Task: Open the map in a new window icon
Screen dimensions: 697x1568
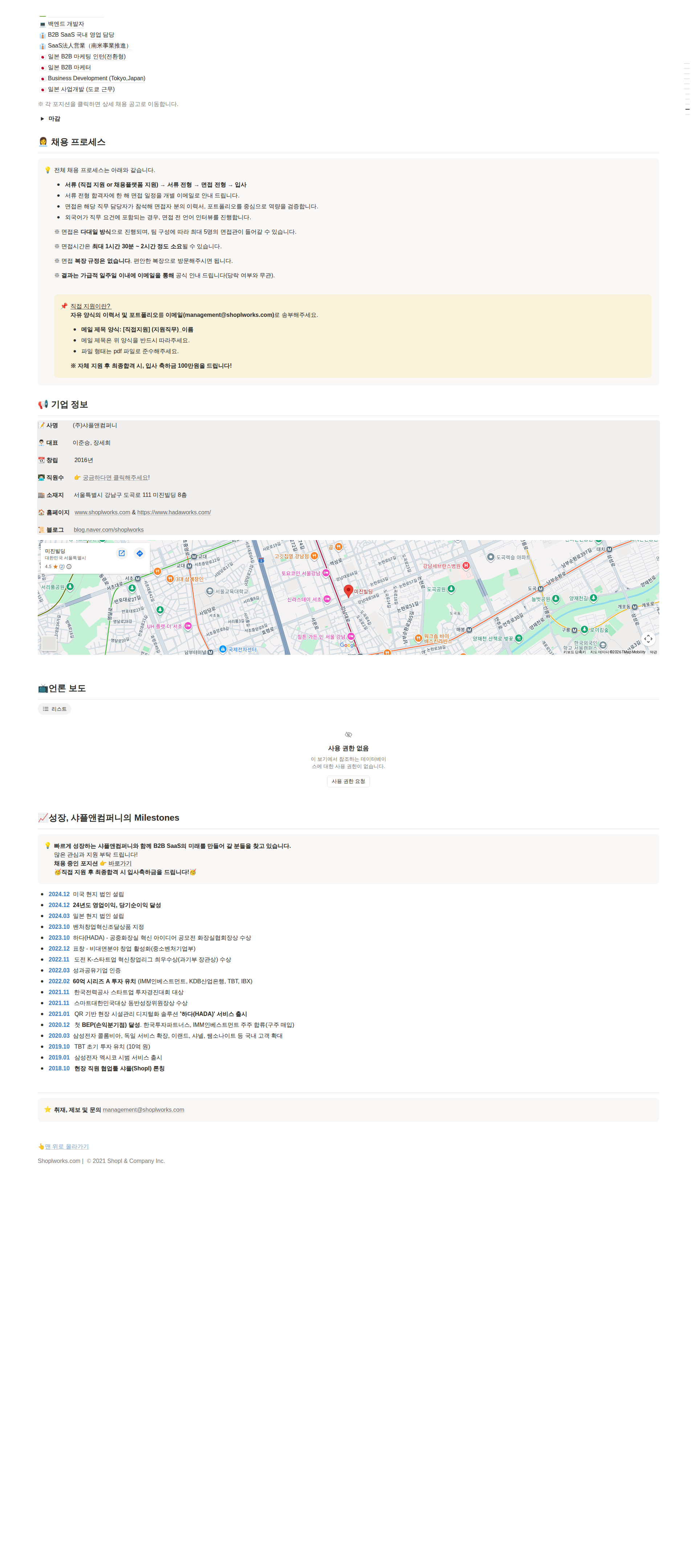Action: [121, 553]
